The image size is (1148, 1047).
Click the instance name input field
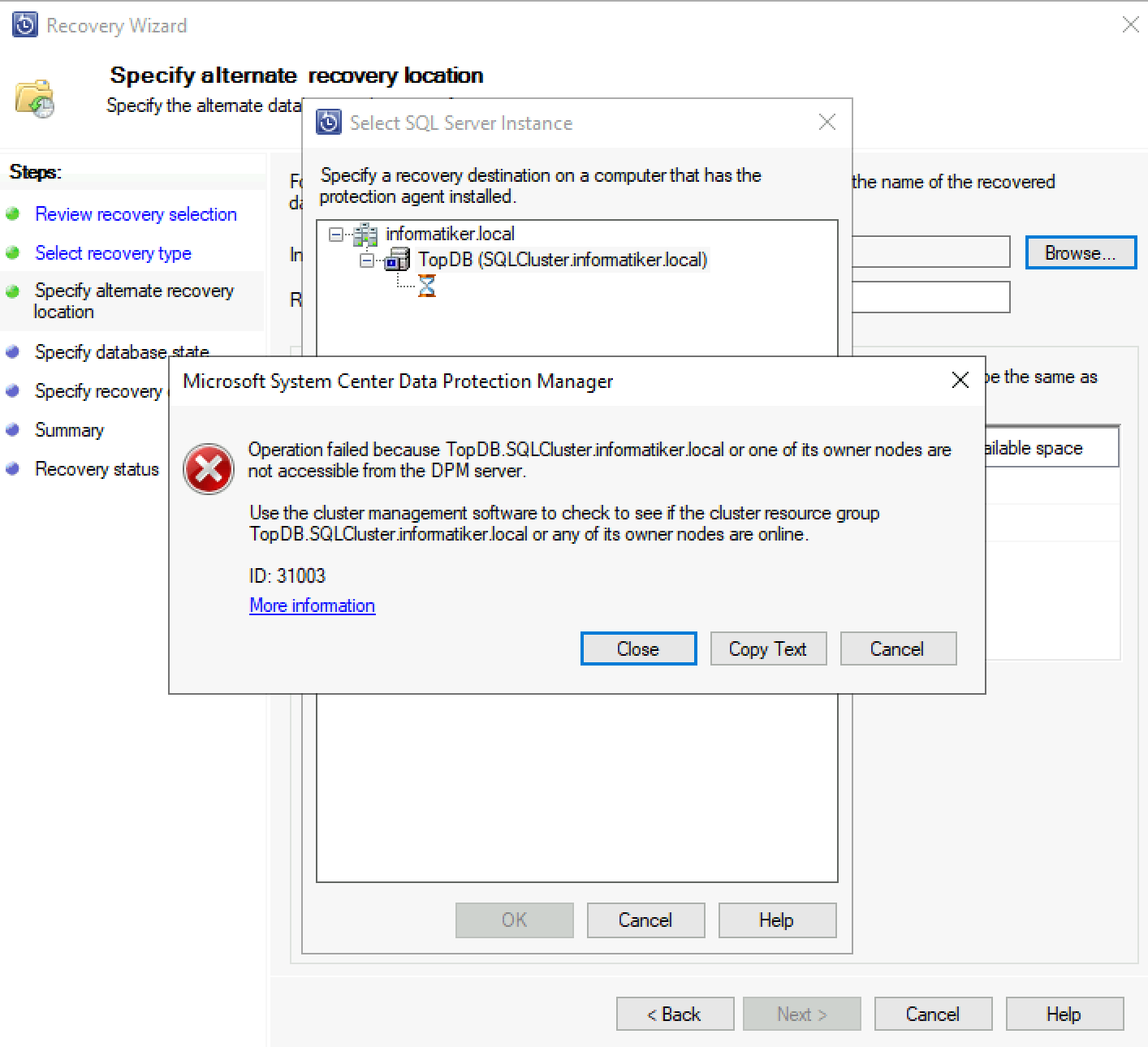point(930,252)
